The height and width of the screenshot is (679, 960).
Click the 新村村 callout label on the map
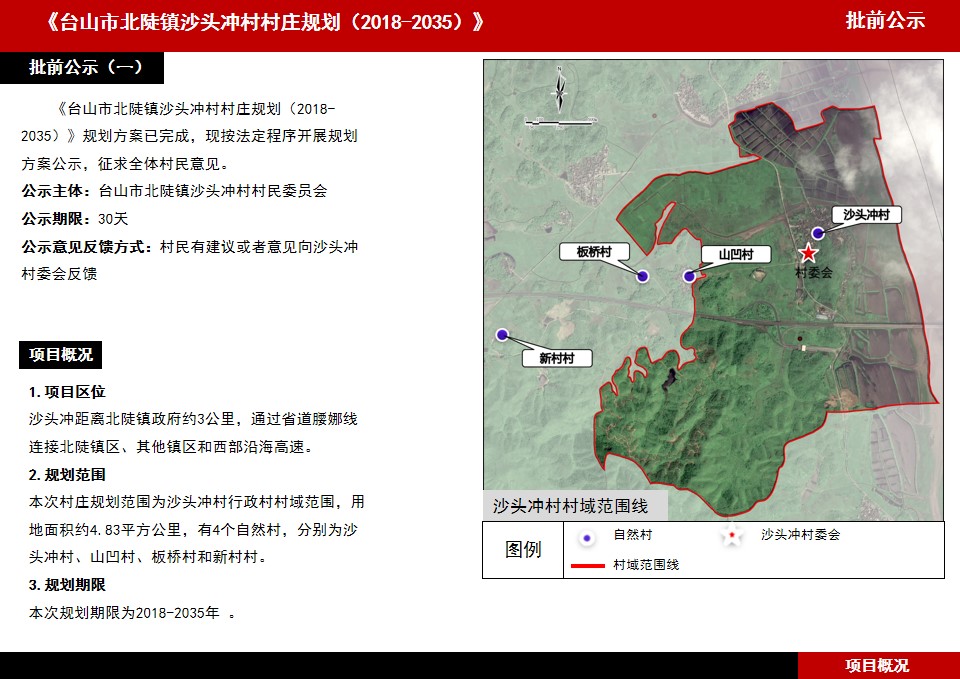tap(557, 358)
